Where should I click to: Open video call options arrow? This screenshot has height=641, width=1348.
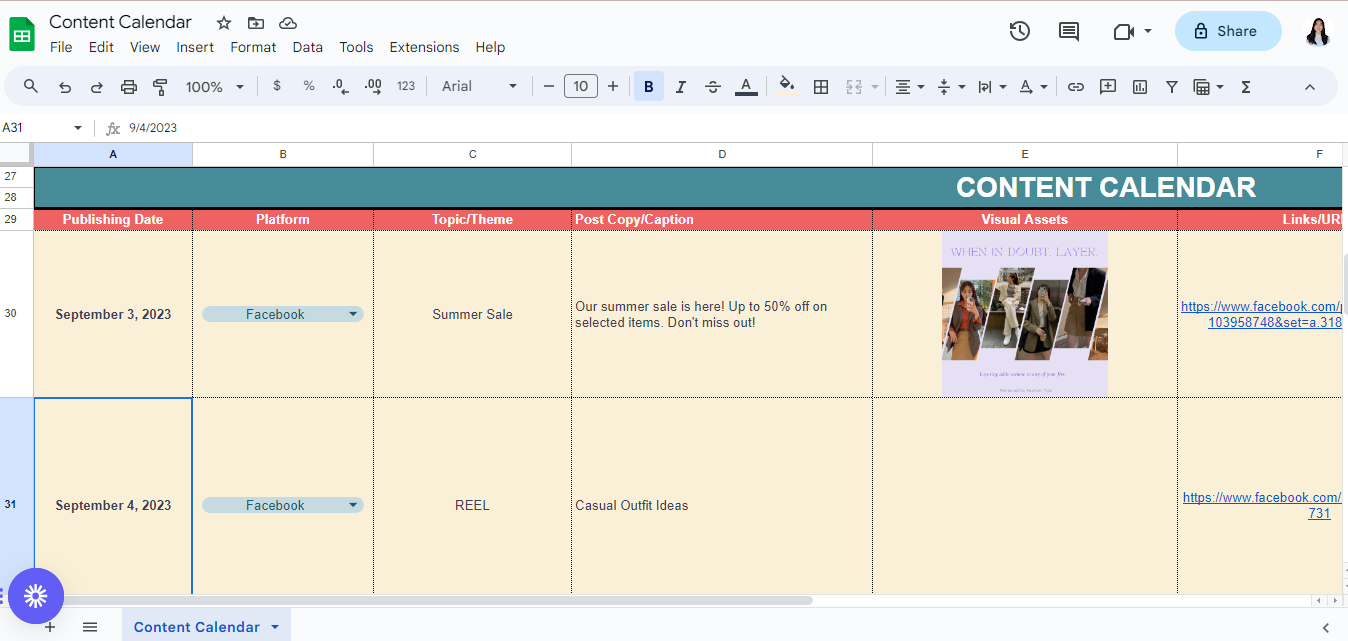pos(1148,31)
